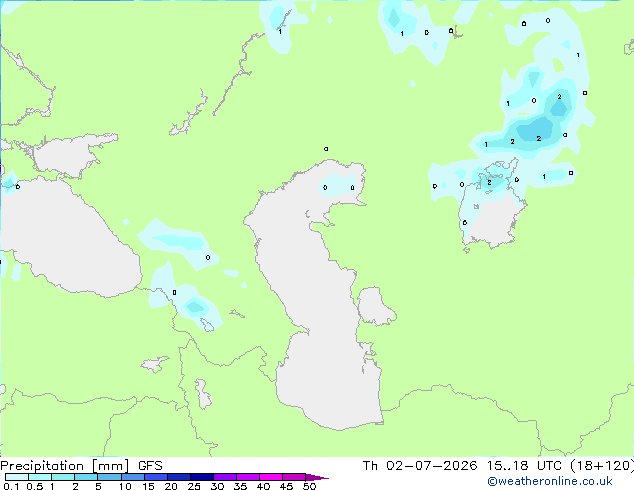Select the legend swatch between 20 and 25
The height and width of the screenshot is (490, 634).
179,477
